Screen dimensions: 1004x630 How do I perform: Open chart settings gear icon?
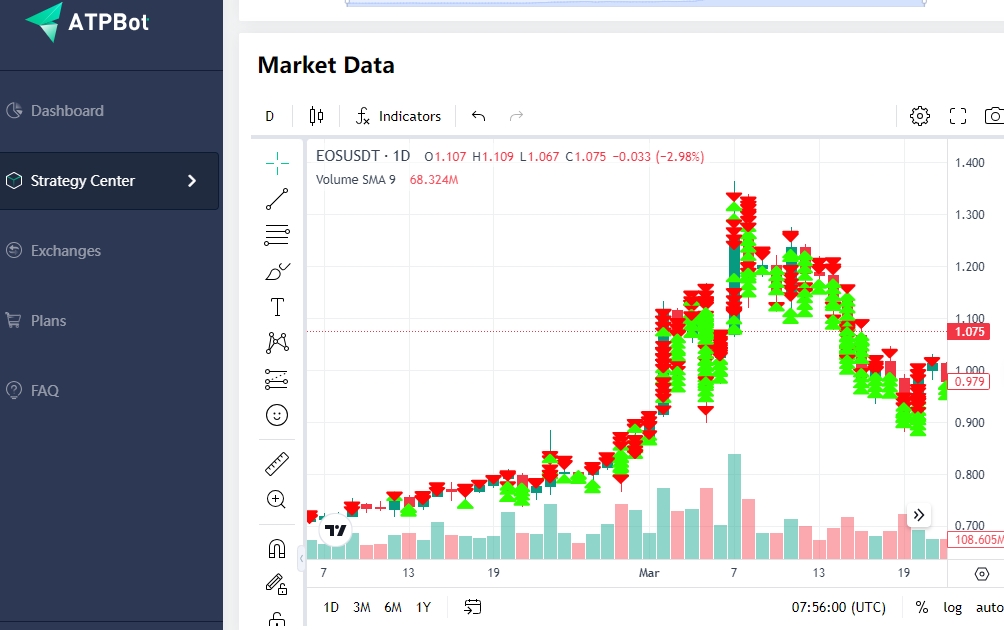coord(919,116)
